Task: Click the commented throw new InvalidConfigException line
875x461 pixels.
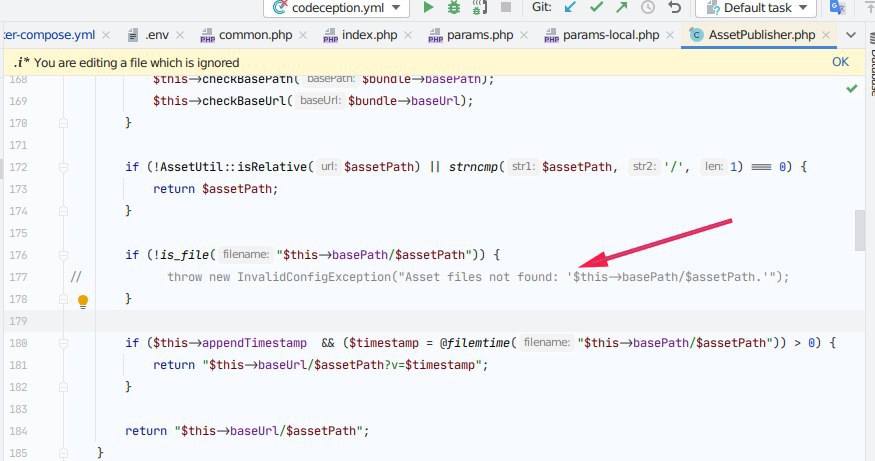Action: [x=478, y=277]
